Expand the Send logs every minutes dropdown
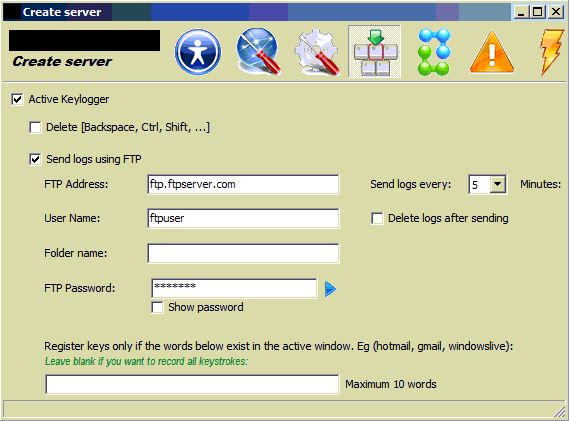 point(498,184)
